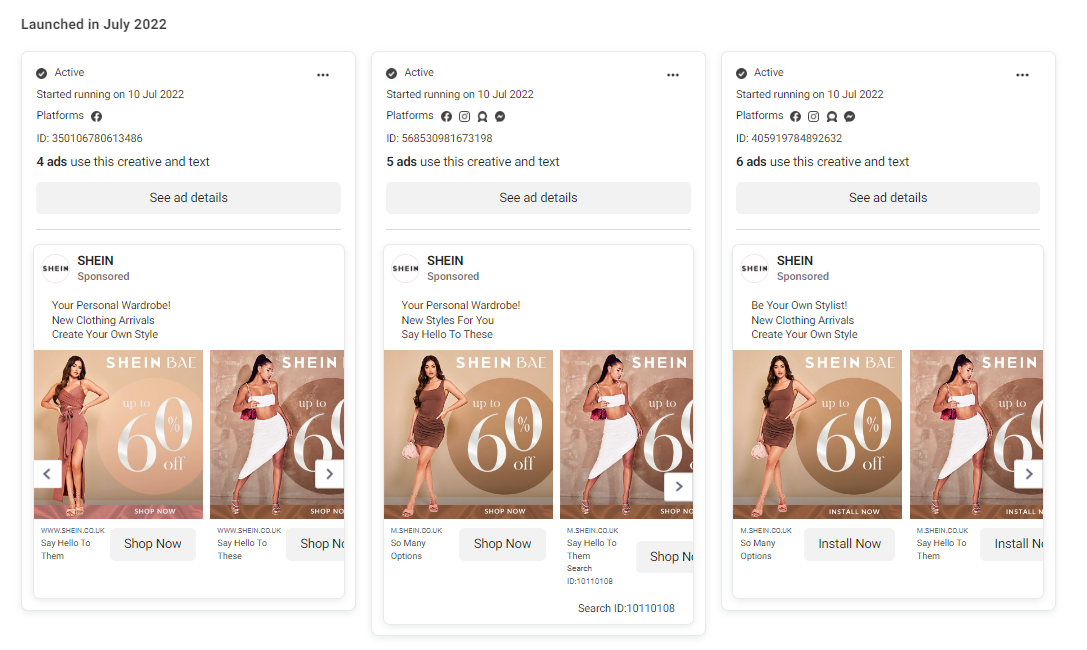This screenshot has height=650, width=1087.
Task: Click Shop Now beside Search ID:10110108 slide
Action: (666, 556)
